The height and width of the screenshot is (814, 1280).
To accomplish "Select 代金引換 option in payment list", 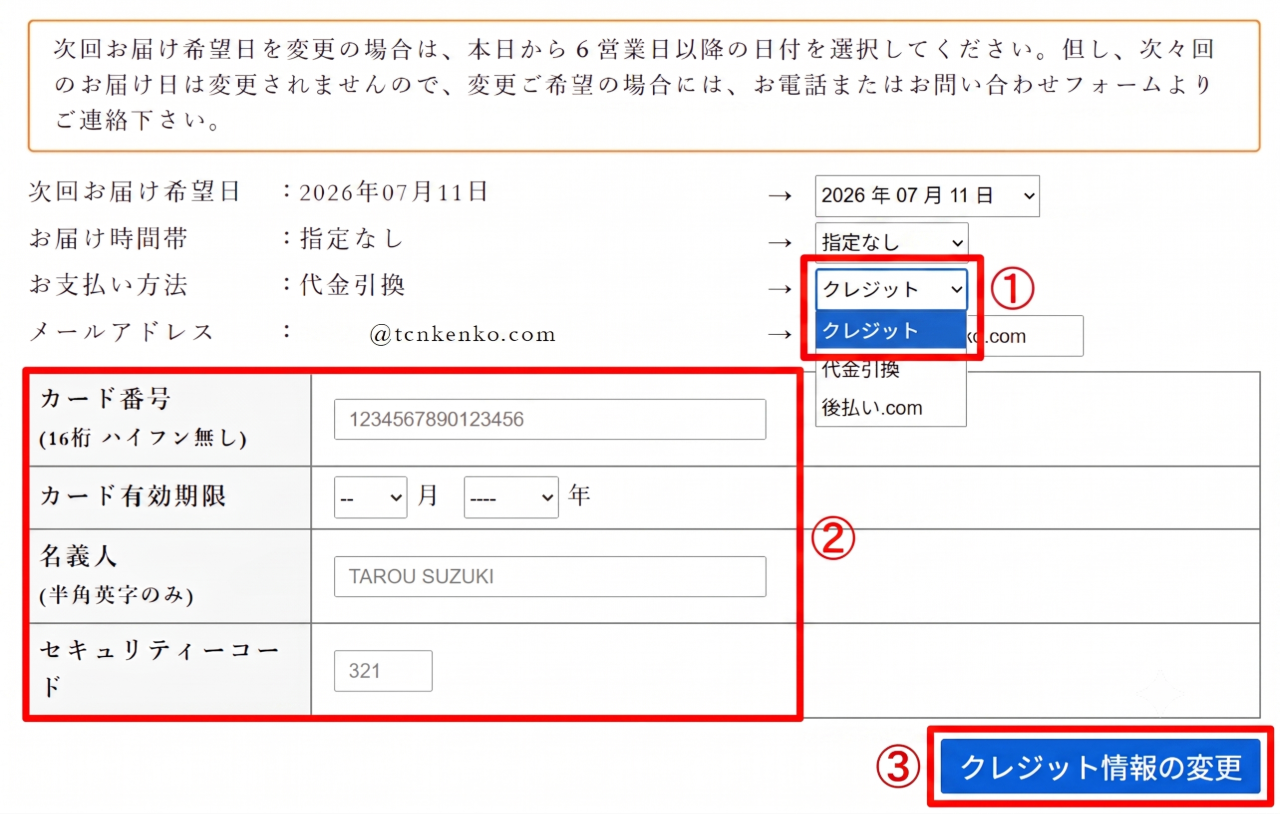I will pyautogui.click(x=891, y=369).
